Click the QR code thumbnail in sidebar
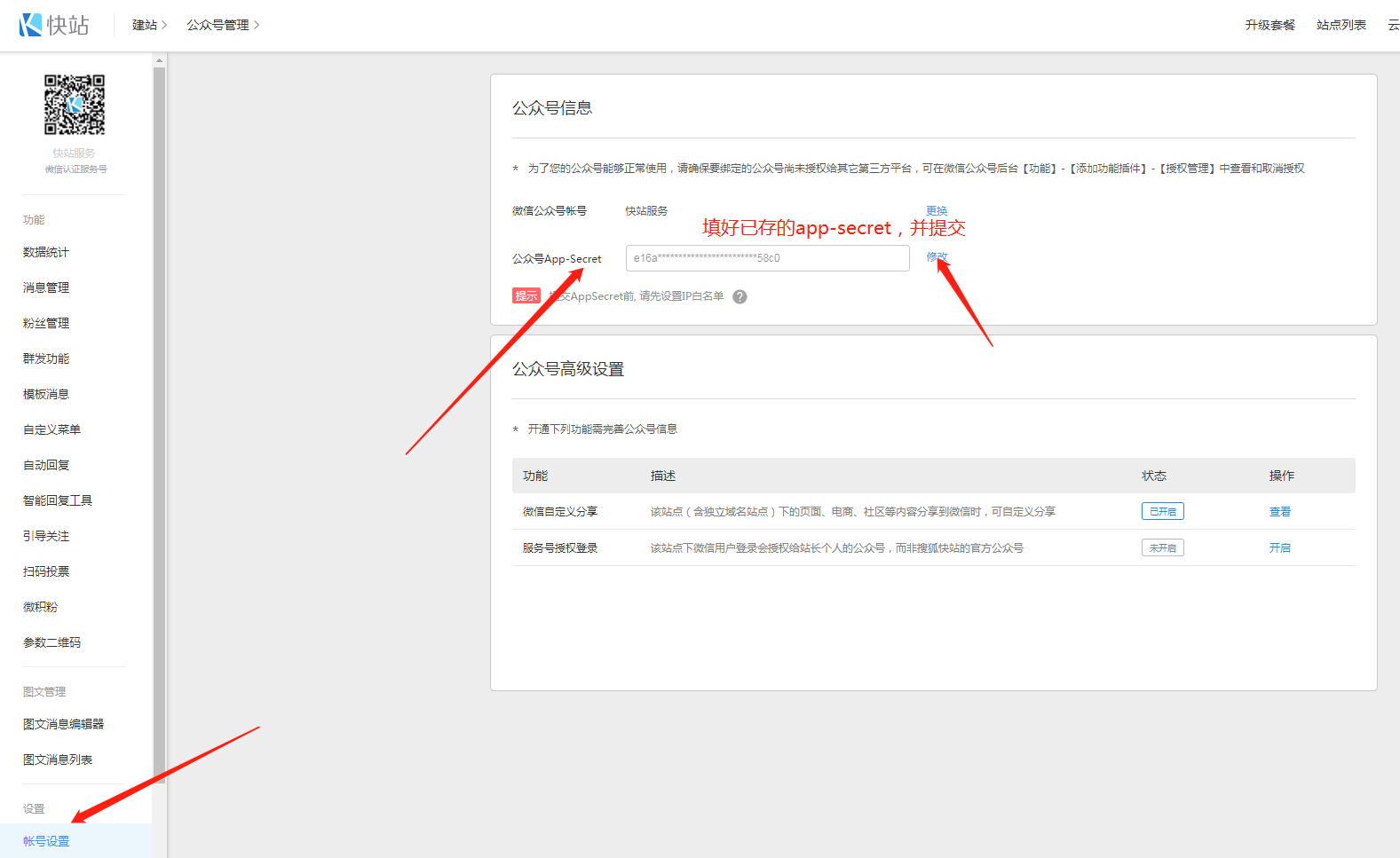This screenshot has height=858, width=1400. click(75, 105)
